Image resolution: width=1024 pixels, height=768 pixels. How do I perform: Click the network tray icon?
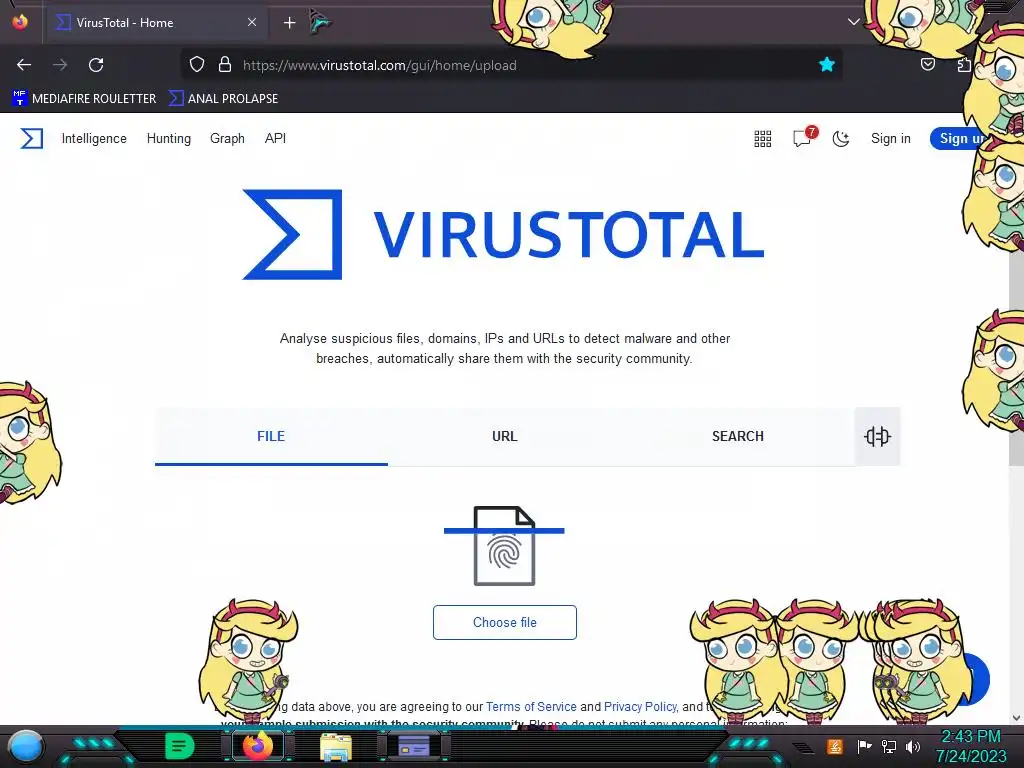click(x=888, y=746)
